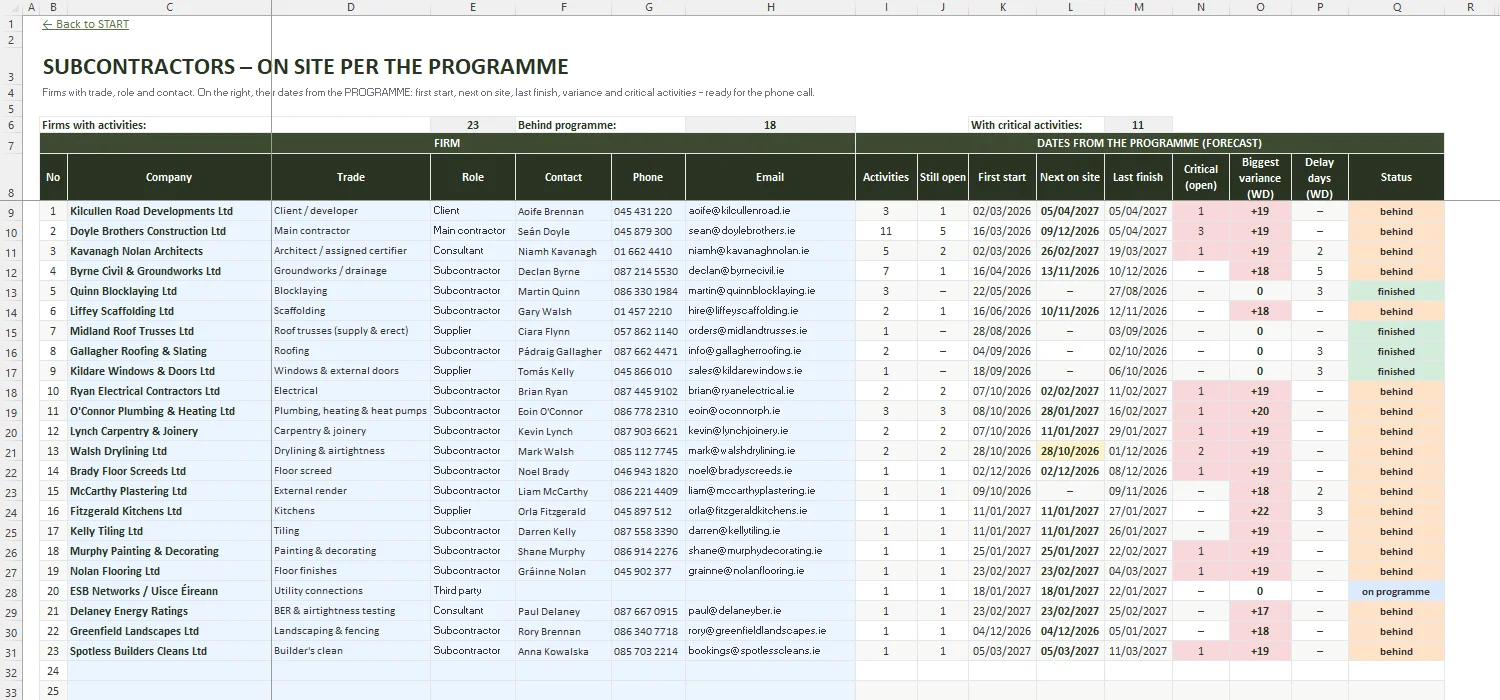Select column header C
Image resolution: width=1500 pixels, height=700 pixels.
(x=169, y=7)
